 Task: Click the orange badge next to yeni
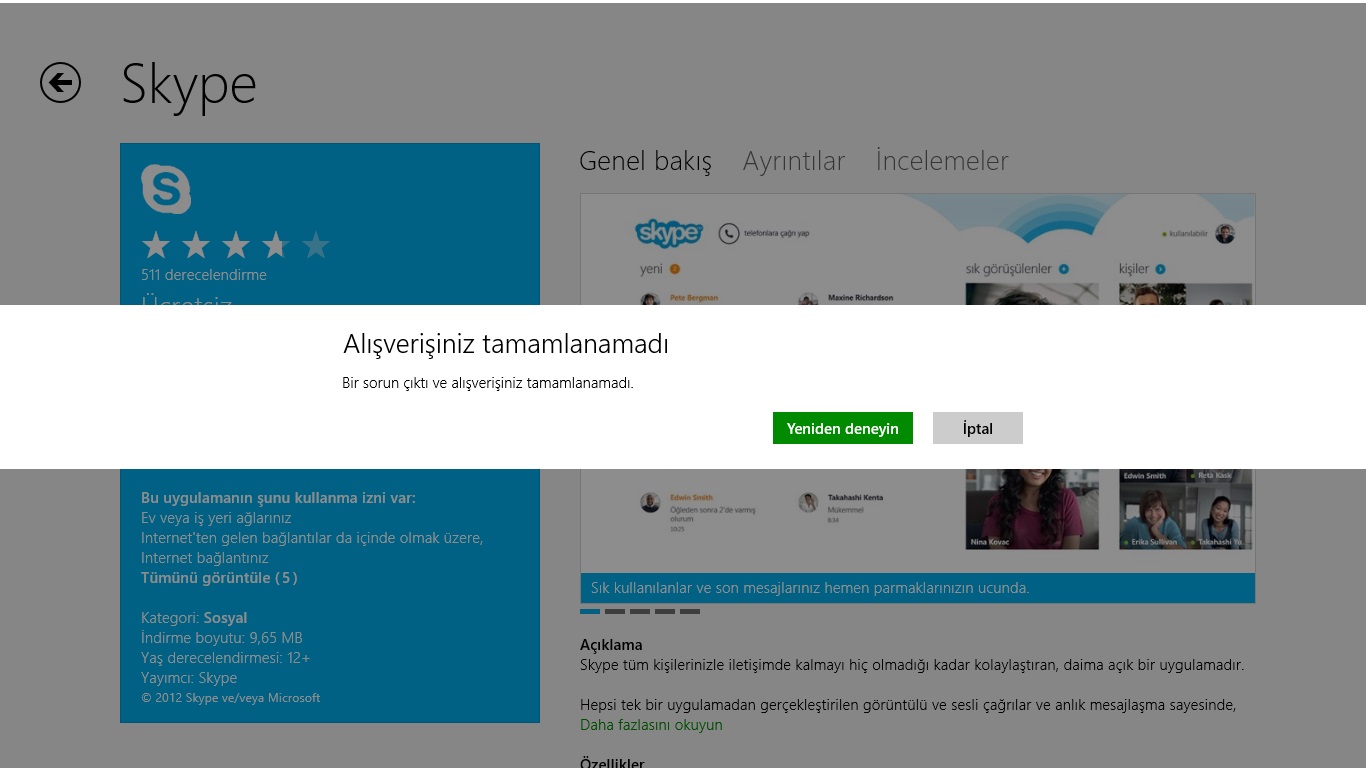(x=675, y=269)
